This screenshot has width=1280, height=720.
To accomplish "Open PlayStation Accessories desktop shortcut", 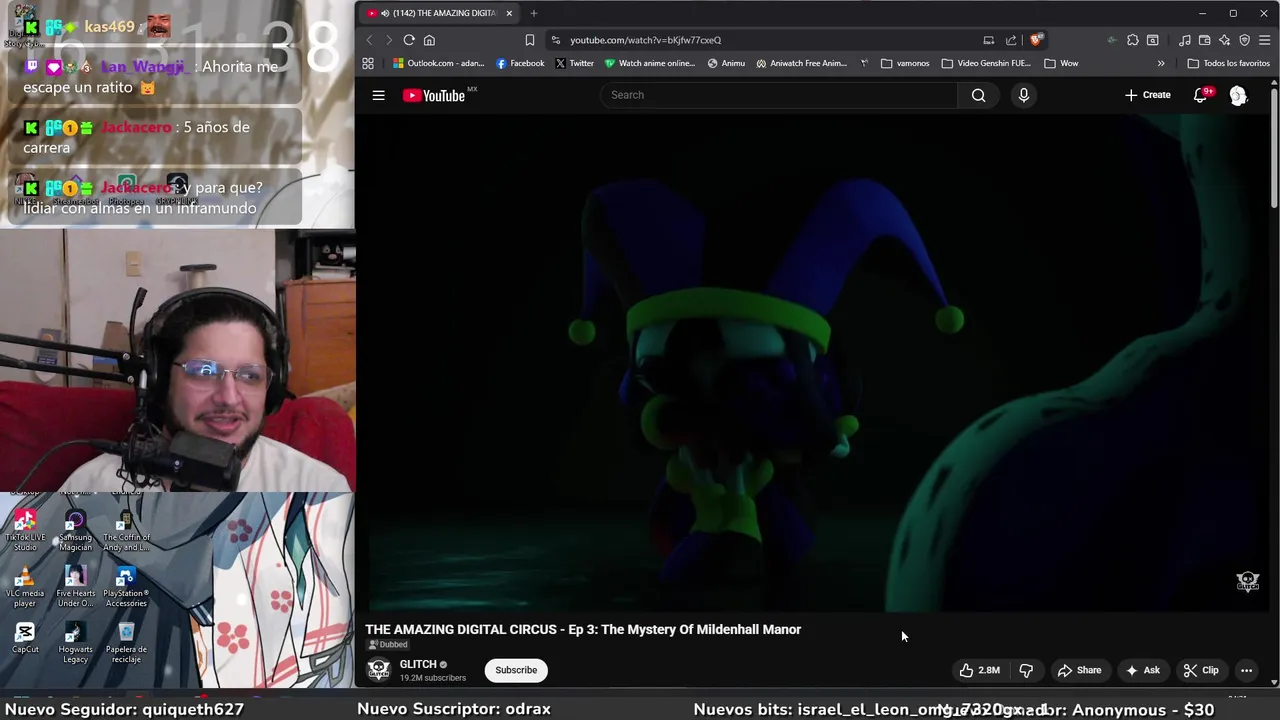I will 126,587.
